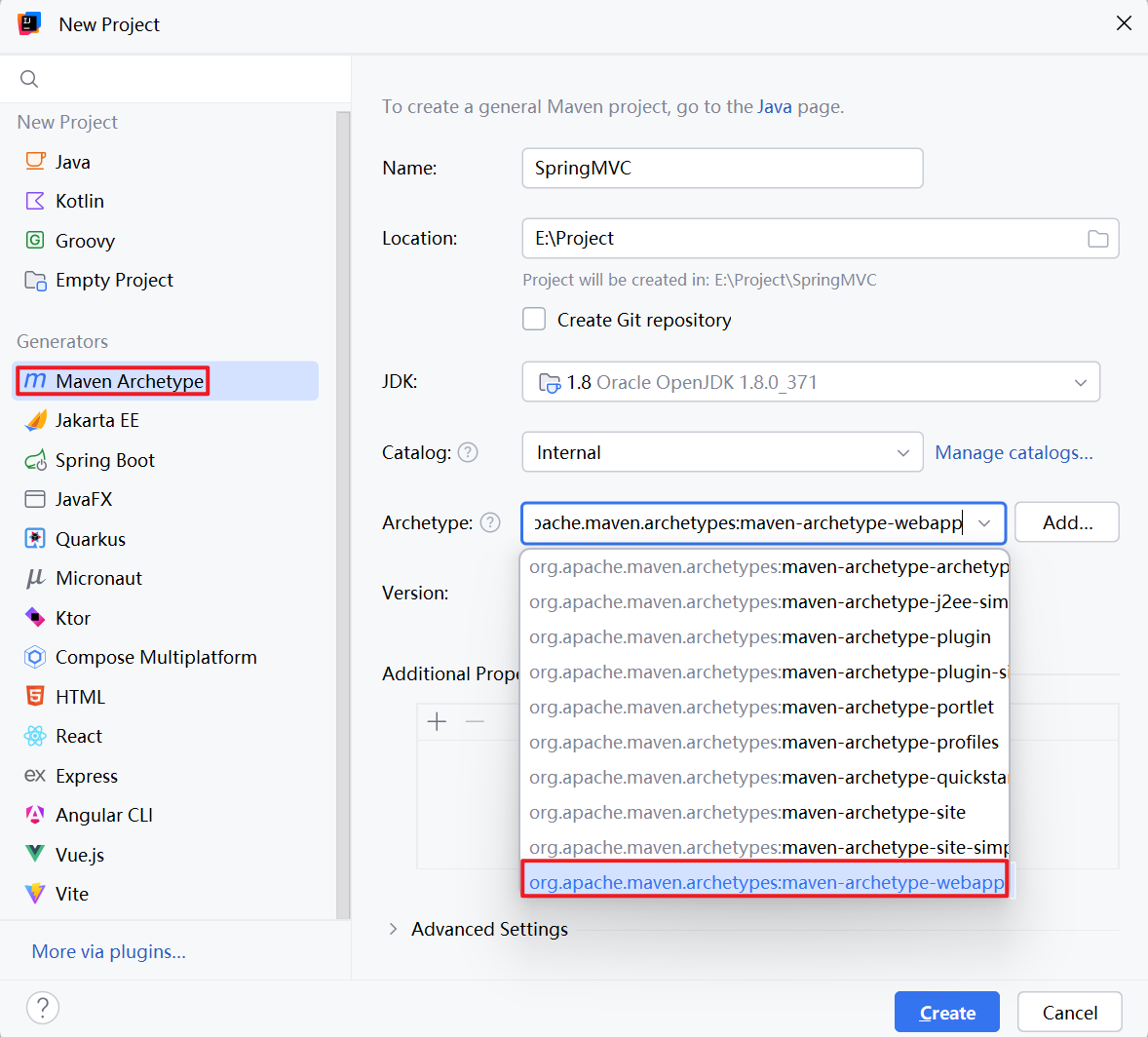Open the Manage catalogs... link
The width and height of the screenshot is (1148, 1037).
pyautogui.click(x=1014, y=452)
